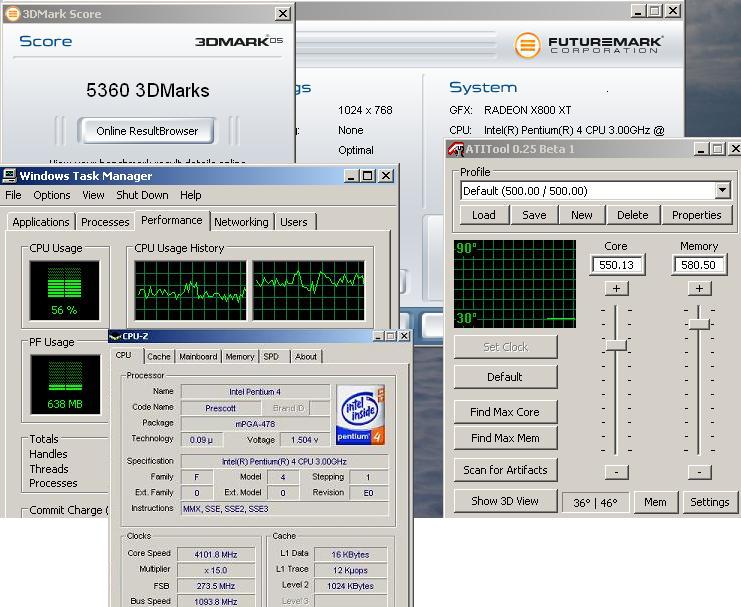Image resolution: width=741 pixels, height=607 pixels.
Task: Click the Memory clock slider handle
Action: click(699, 324)
